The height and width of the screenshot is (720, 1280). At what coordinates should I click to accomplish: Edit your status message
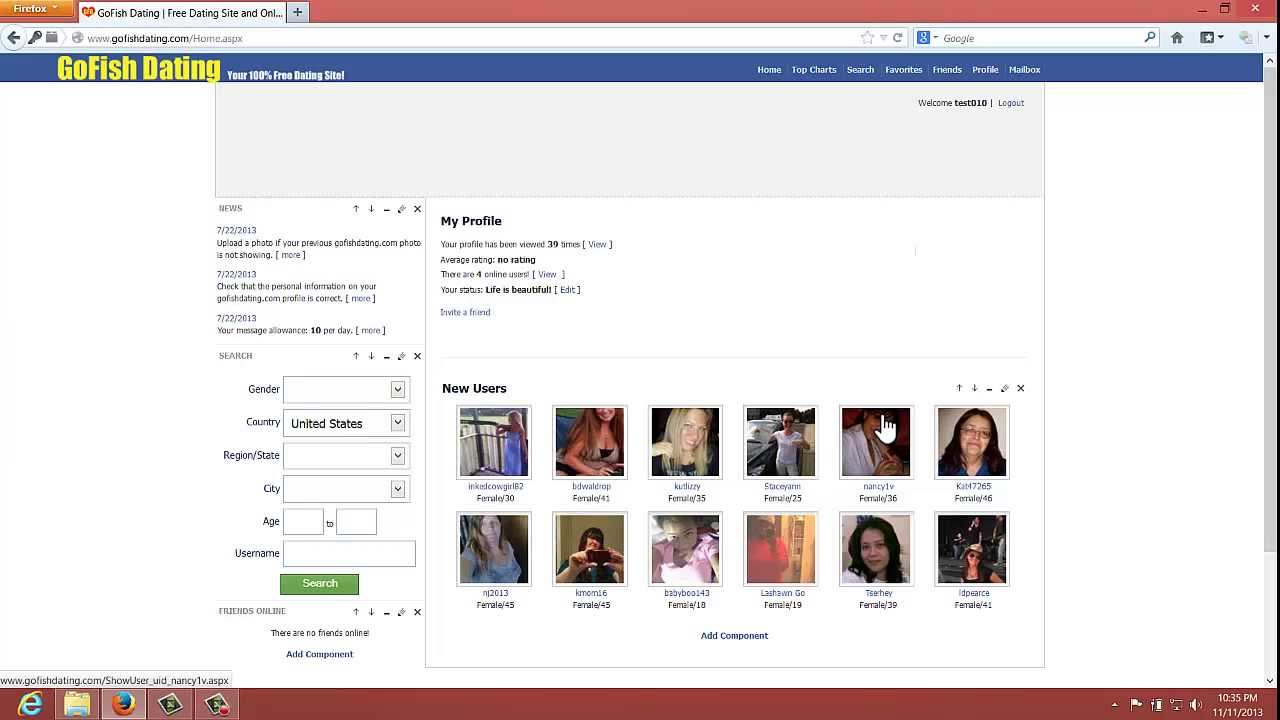click(567, 290)
